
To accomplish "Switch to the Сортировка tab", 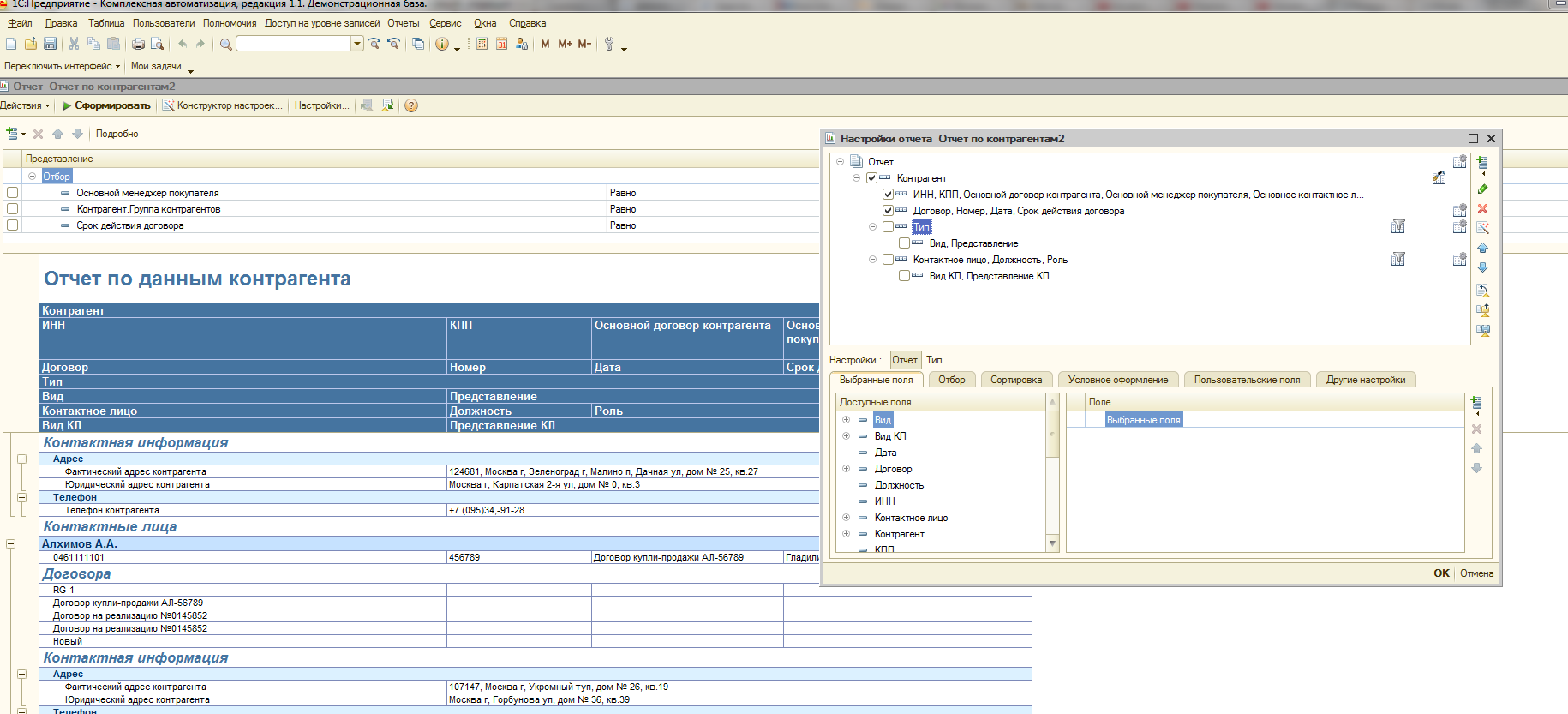I will tap(1016, 380).
